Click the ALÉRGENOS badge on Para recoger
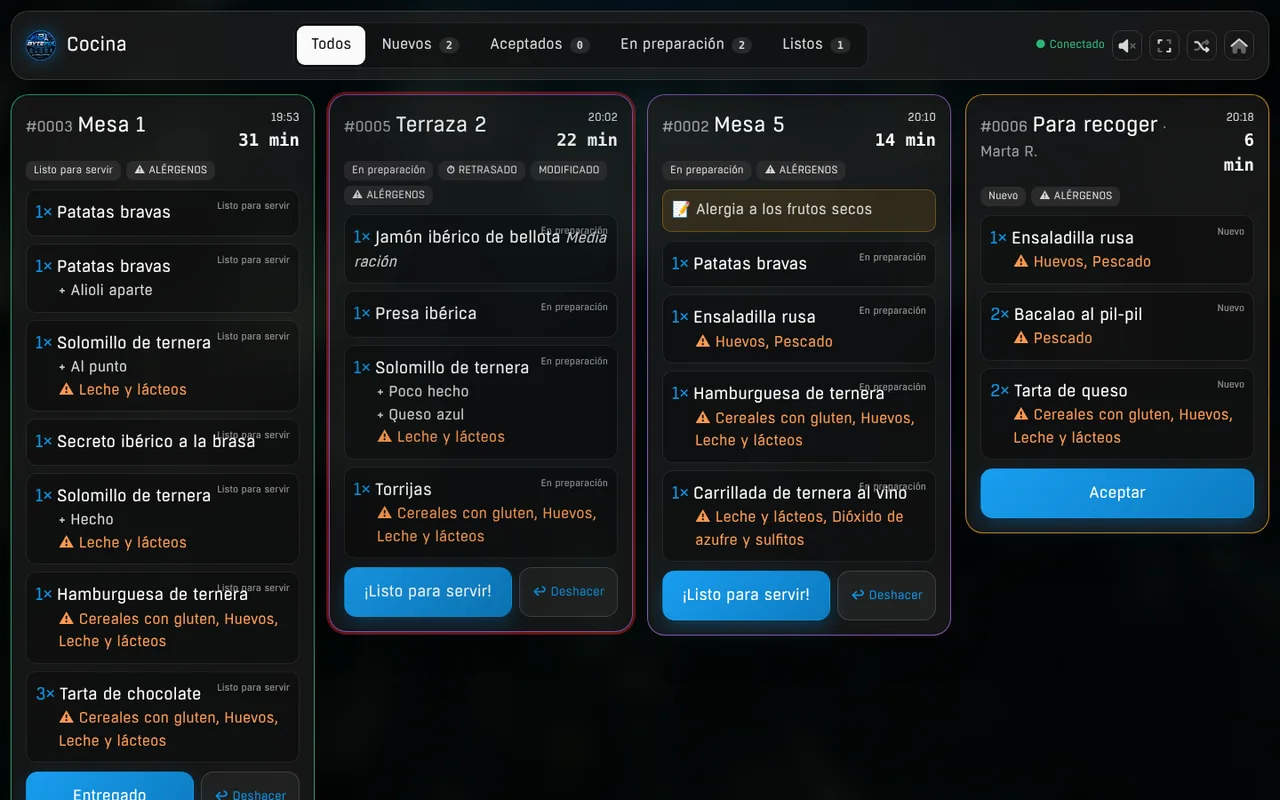This screenshot has width=1280, height=800. (x=1075, y=196)
